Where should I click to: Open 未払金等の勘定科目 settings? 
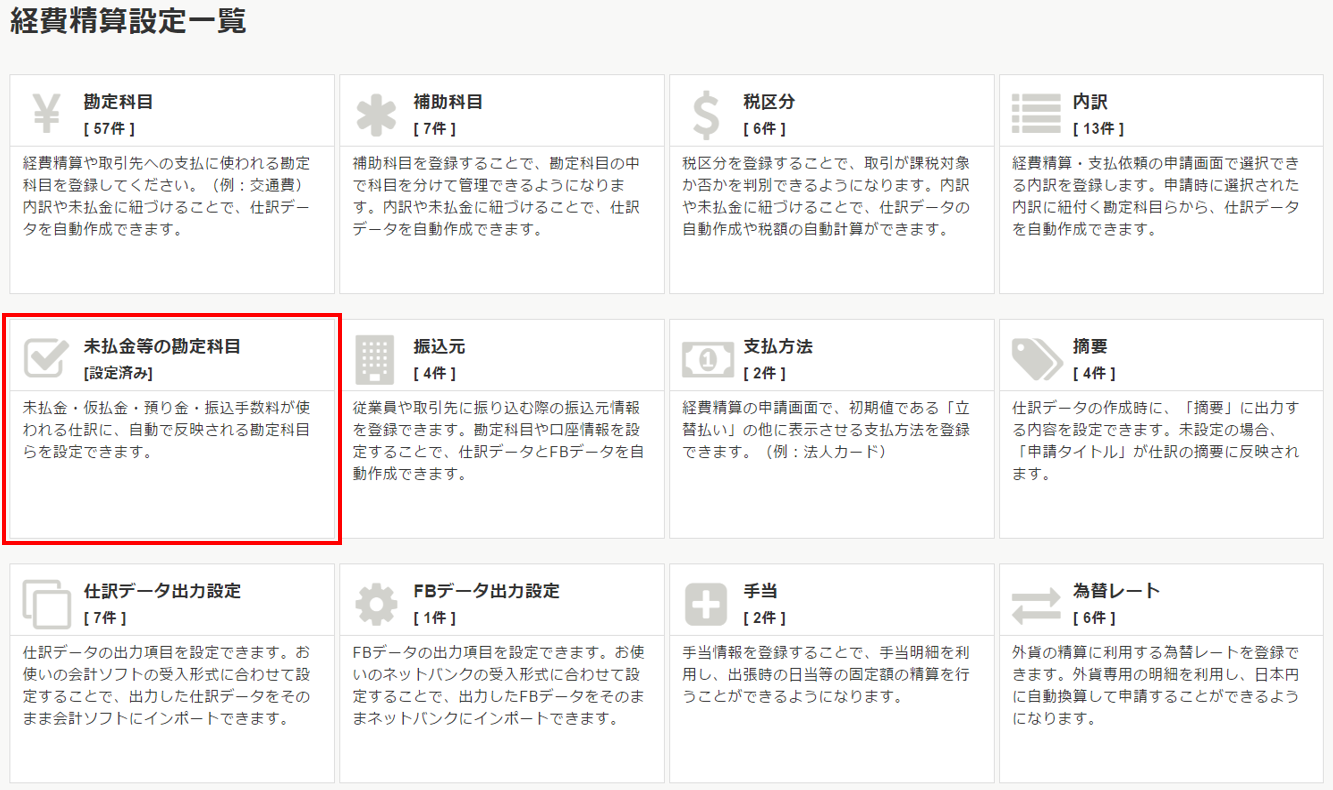point(162,347)
